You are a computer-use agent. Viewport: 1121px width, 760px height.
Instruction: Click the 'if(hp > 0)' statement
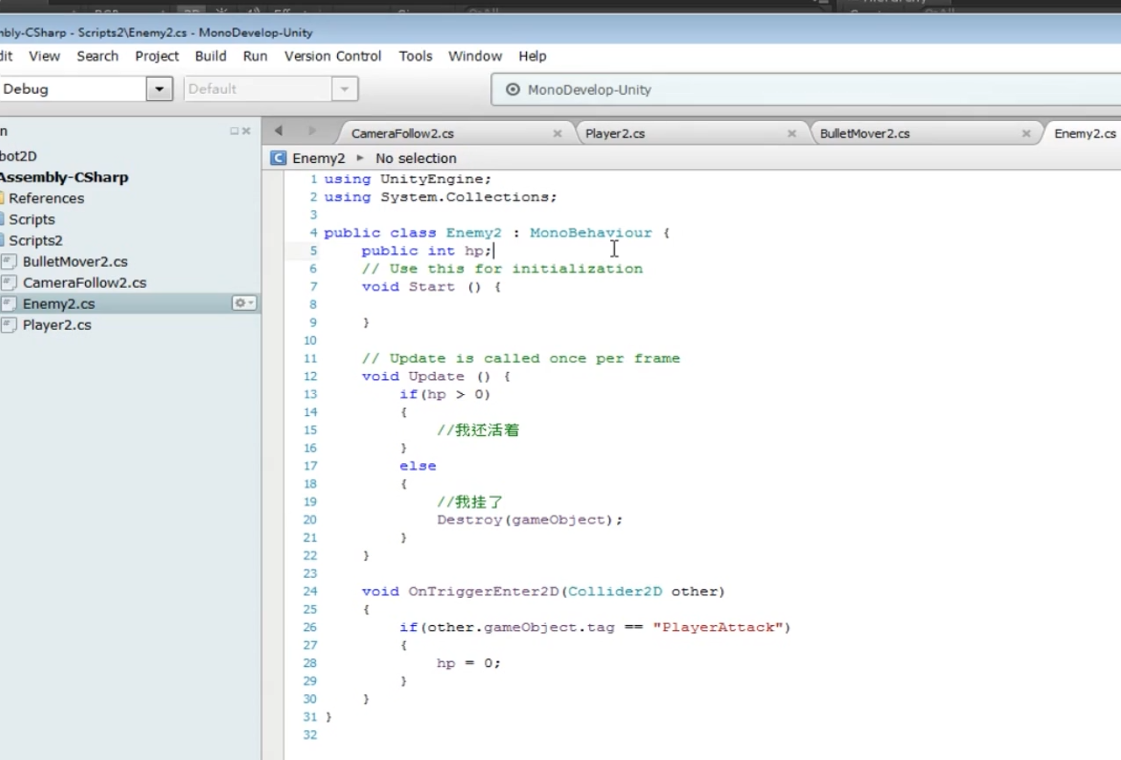[x=445, y=394]
